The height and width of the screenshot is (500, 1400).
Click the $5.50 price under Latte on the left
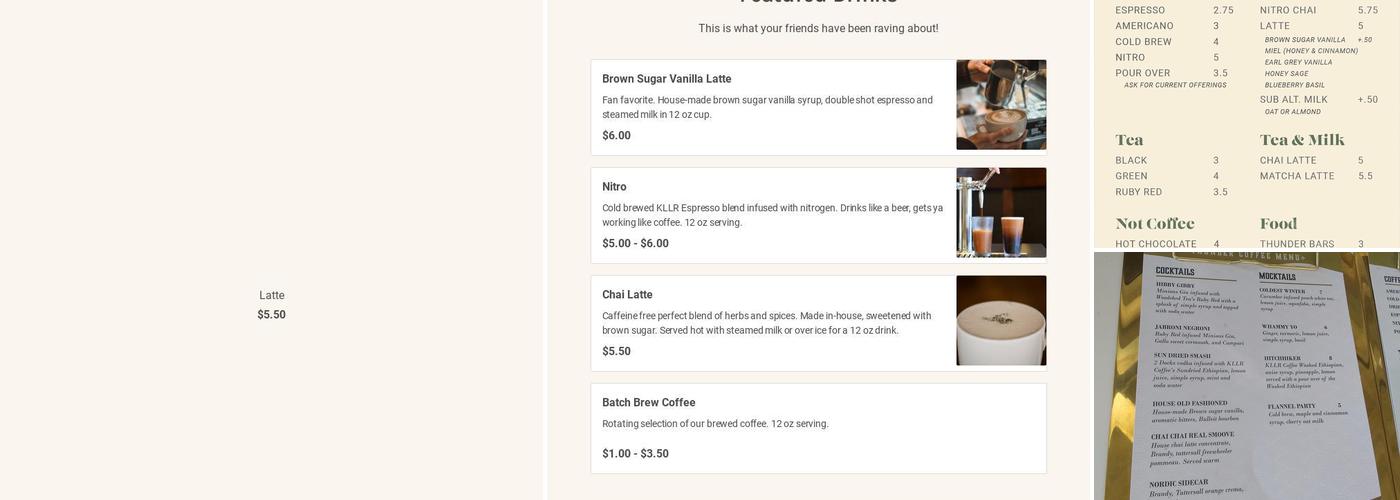pos(272,315)
